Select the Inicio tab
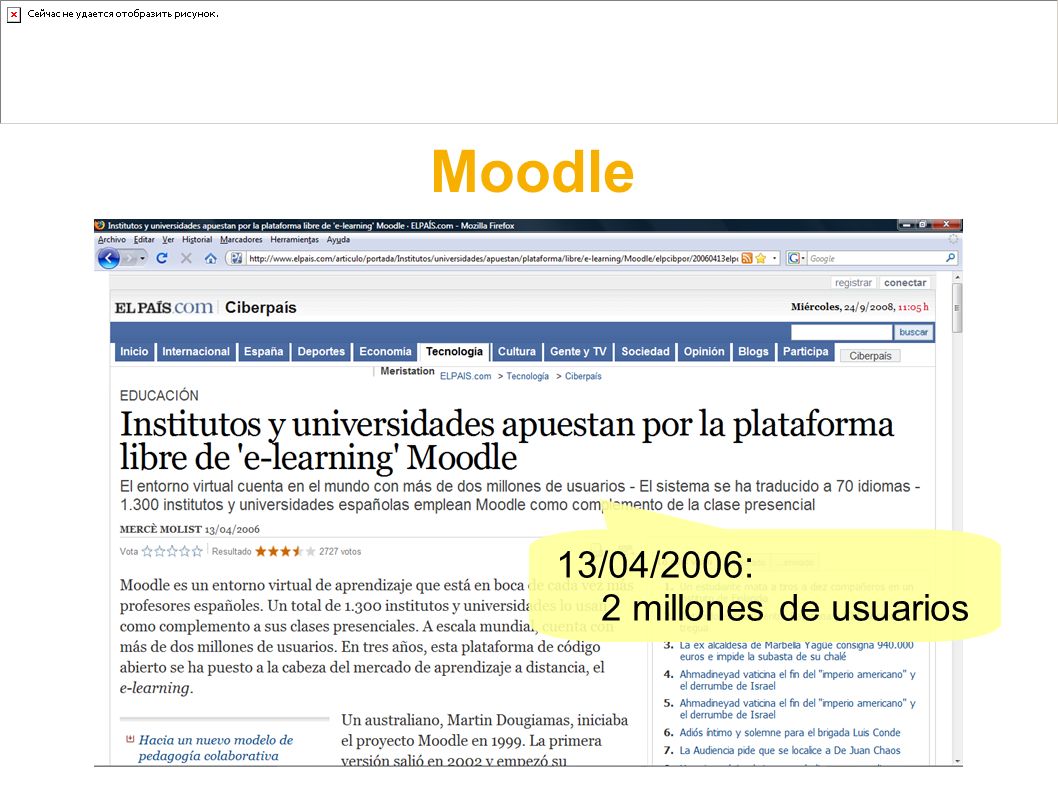1058x793 pixels. click(x=134, y=352)
